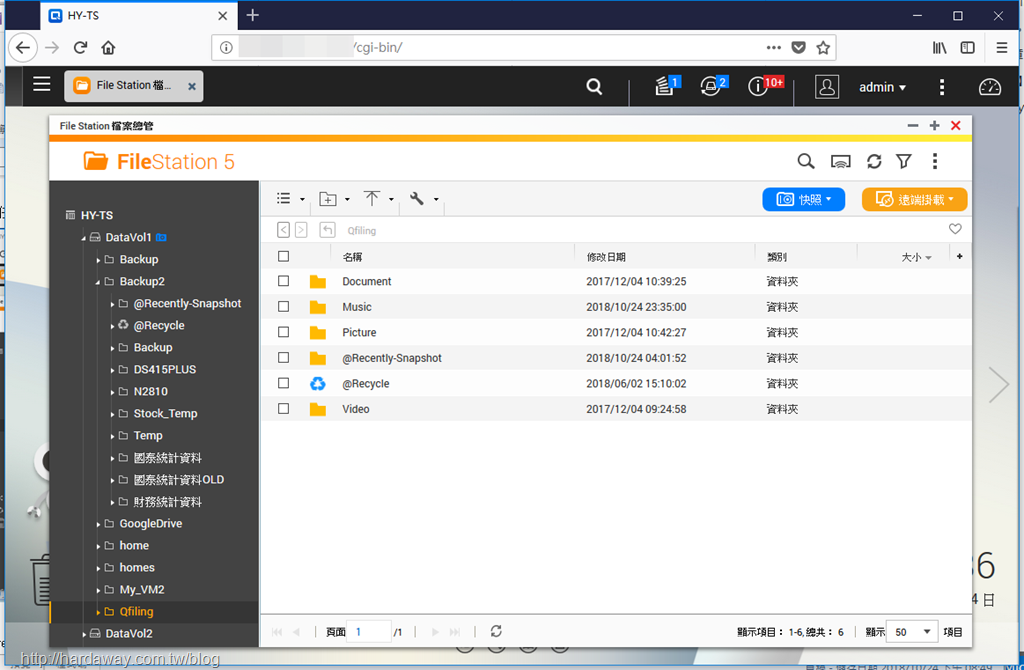This screenshot has height=670, width=1024.
Task: Click the create folder icon
Action: coord(328,199)
